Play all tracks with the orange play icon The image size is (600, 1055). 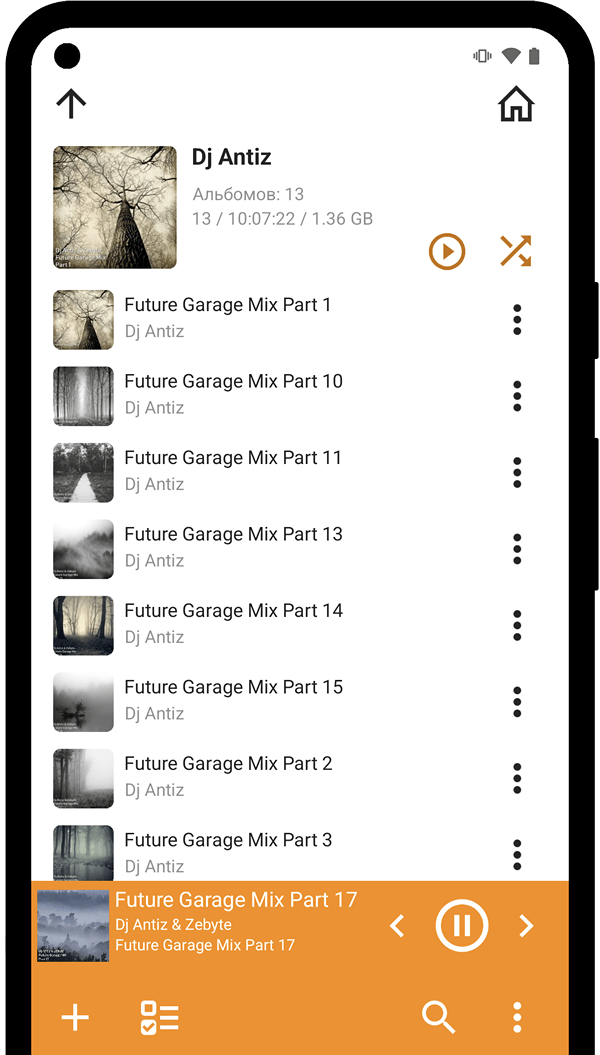[447, 251]
